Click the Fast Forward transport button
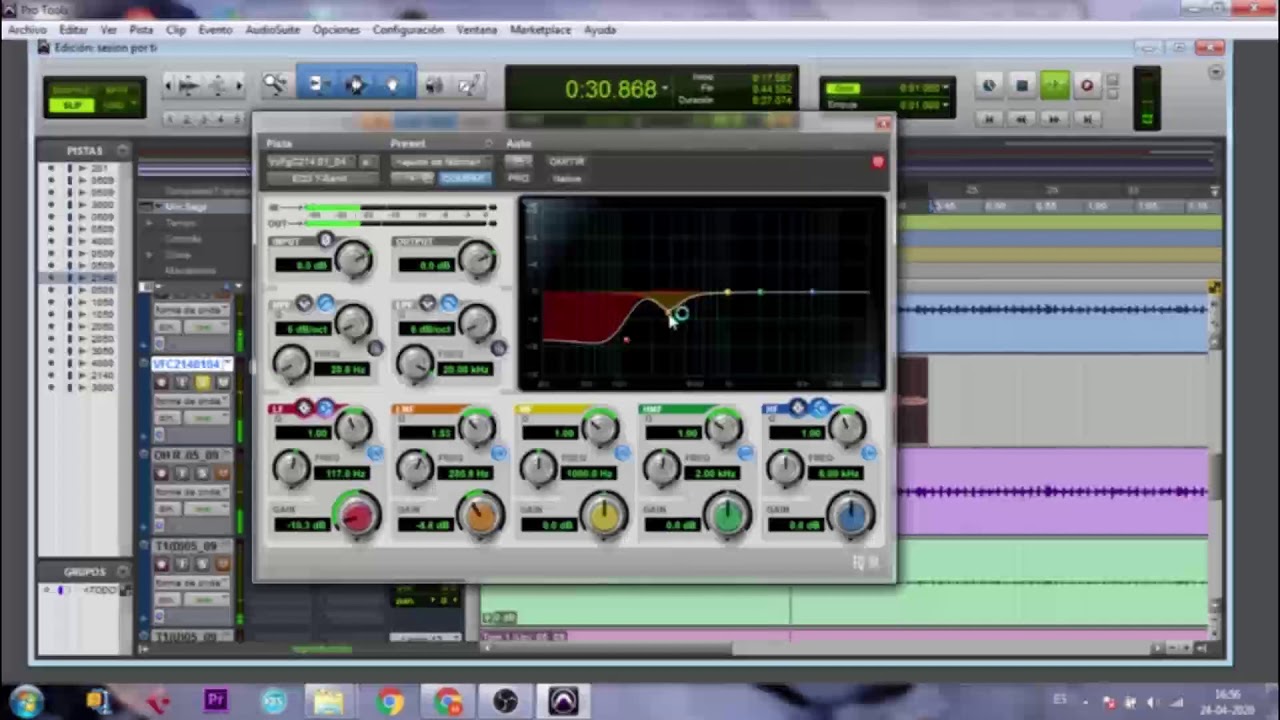This screenshot has height=720, width=1280. [x=1053, y=118]
